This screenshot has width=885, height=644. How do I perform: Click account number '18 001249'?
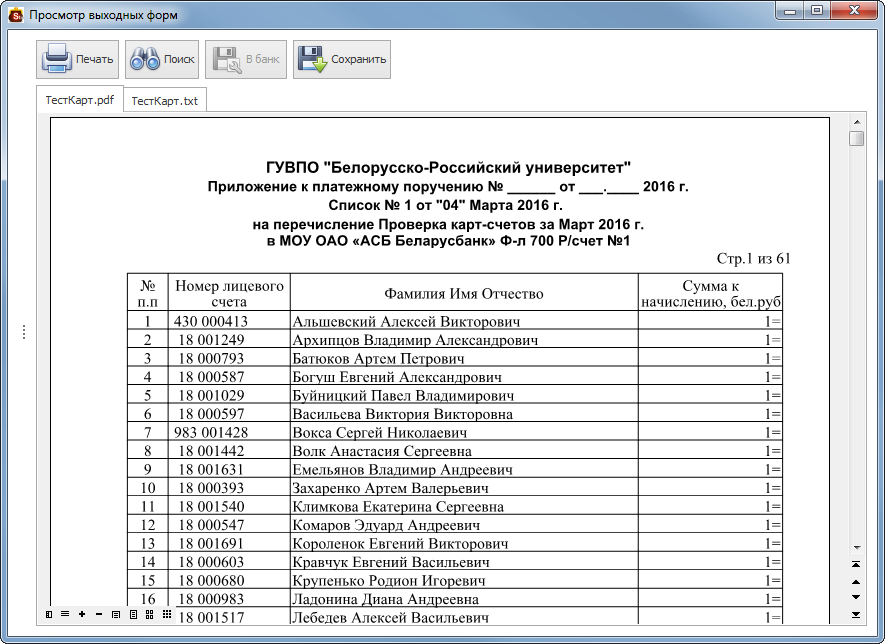pyautogui.click(x=211, y=340)
